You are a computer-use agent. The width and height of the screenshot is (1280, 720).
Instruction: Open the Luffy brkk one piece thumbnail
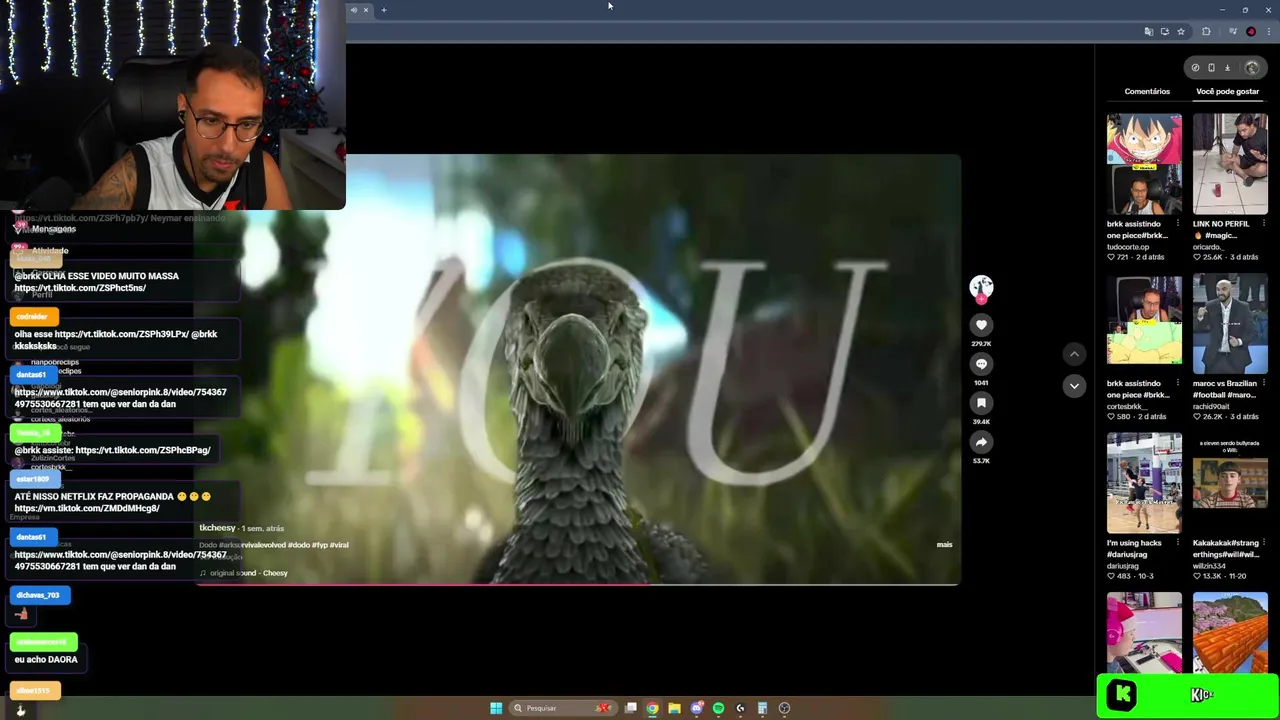coord(1144,164)
